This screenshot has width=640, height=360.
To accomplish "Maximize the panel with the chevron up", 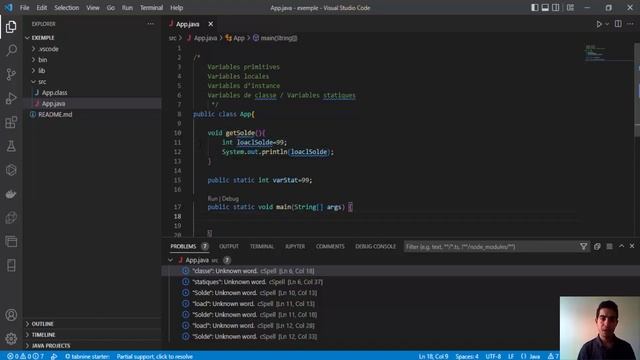I will [x=621, y=246].
